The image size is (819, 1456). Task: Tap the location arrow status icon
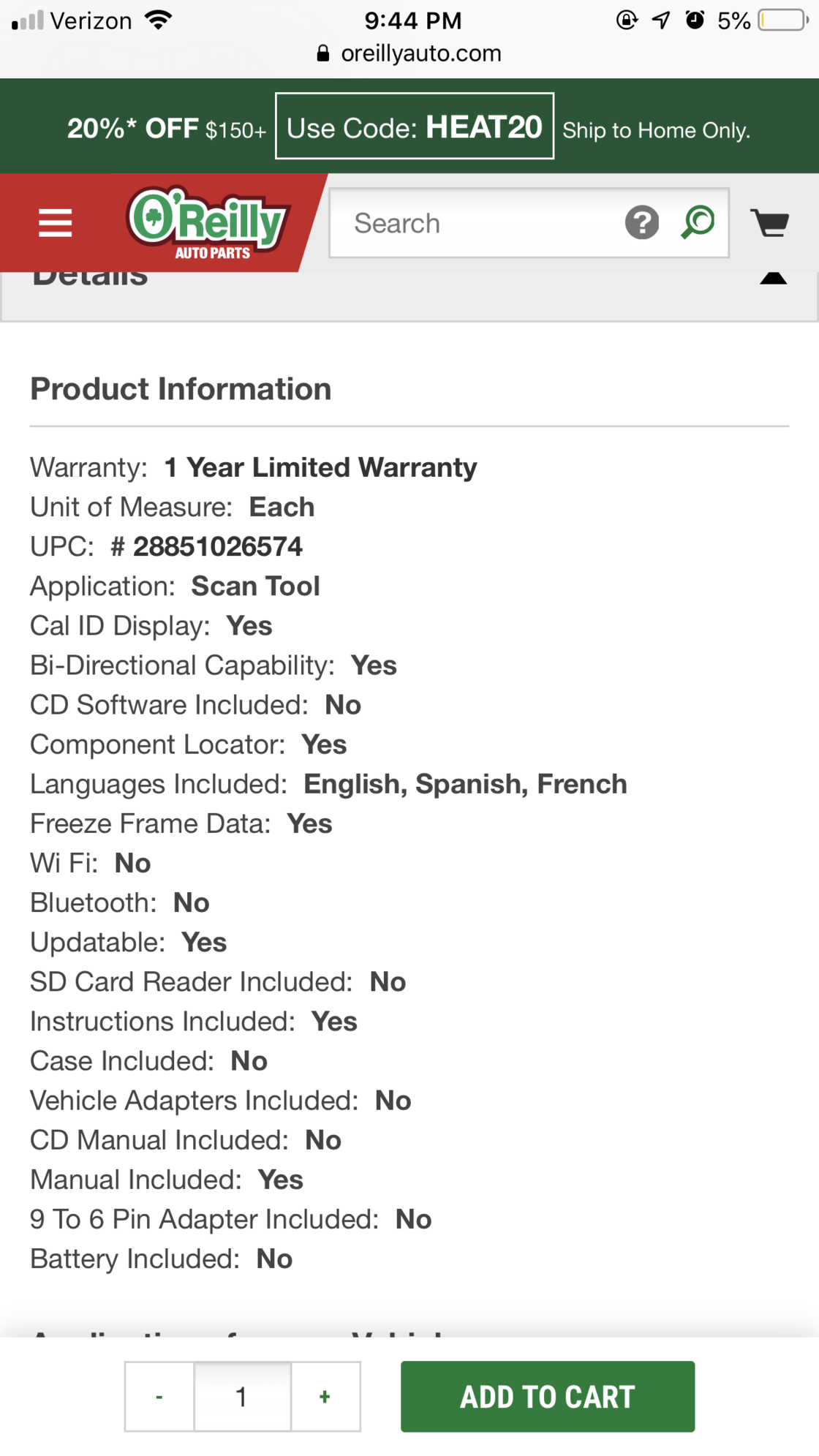click(661, 20)
